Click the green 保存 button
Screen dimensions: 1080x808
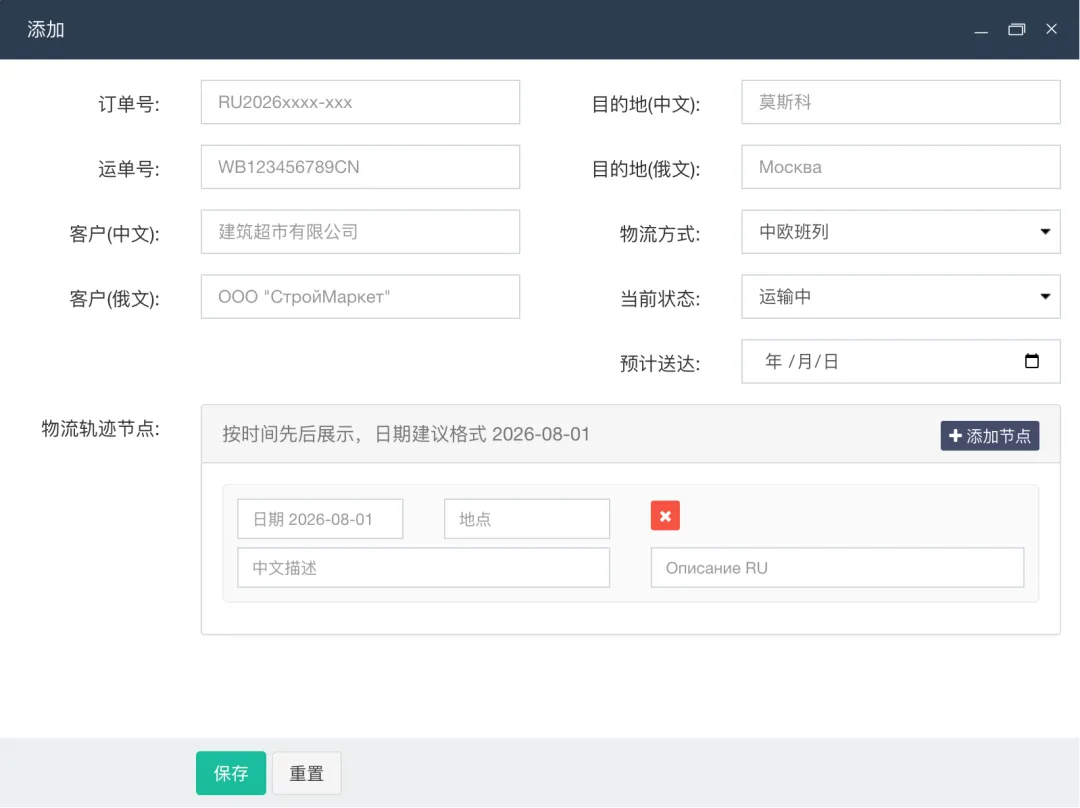(231, 773)
